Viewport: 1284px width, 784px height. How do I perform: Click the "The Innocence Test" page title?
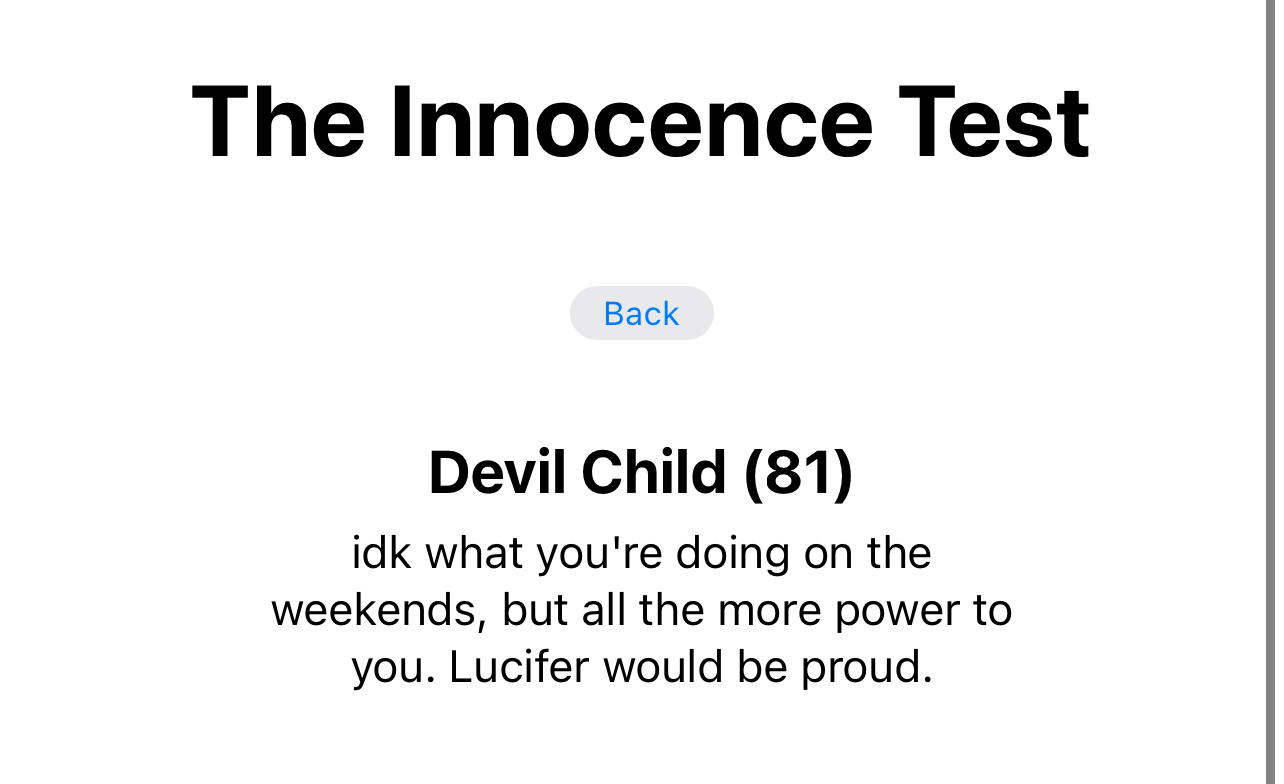coord(640,123)
